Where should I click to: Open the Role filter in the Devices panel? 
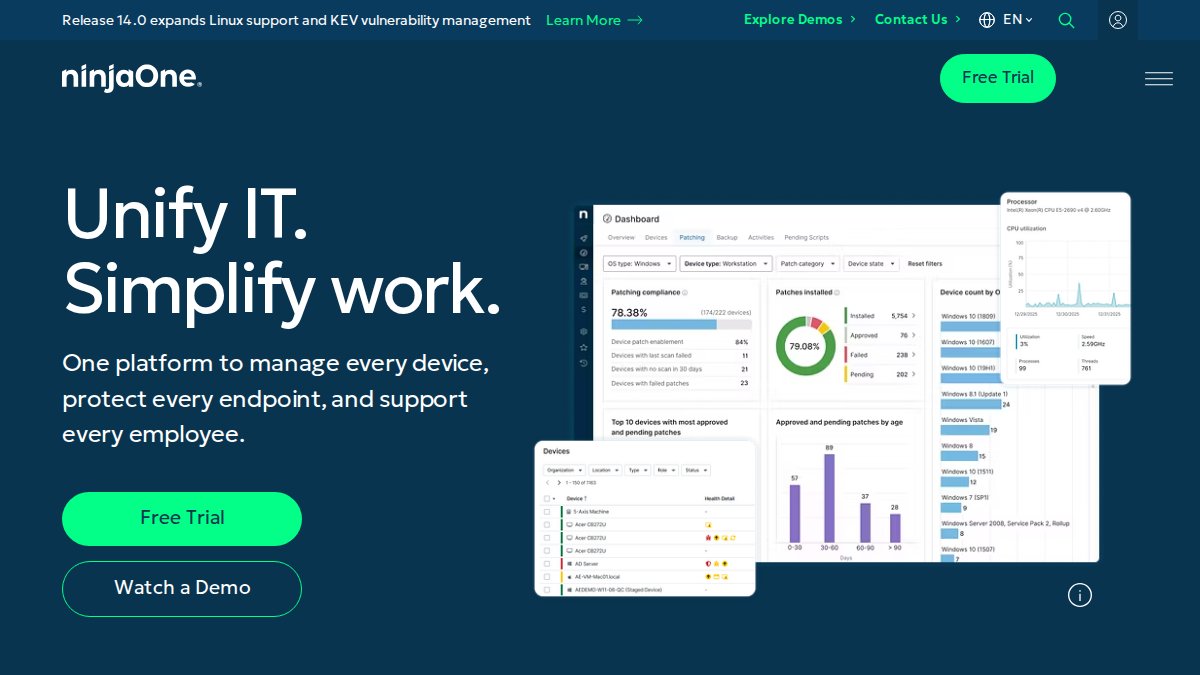click(666, 470)
